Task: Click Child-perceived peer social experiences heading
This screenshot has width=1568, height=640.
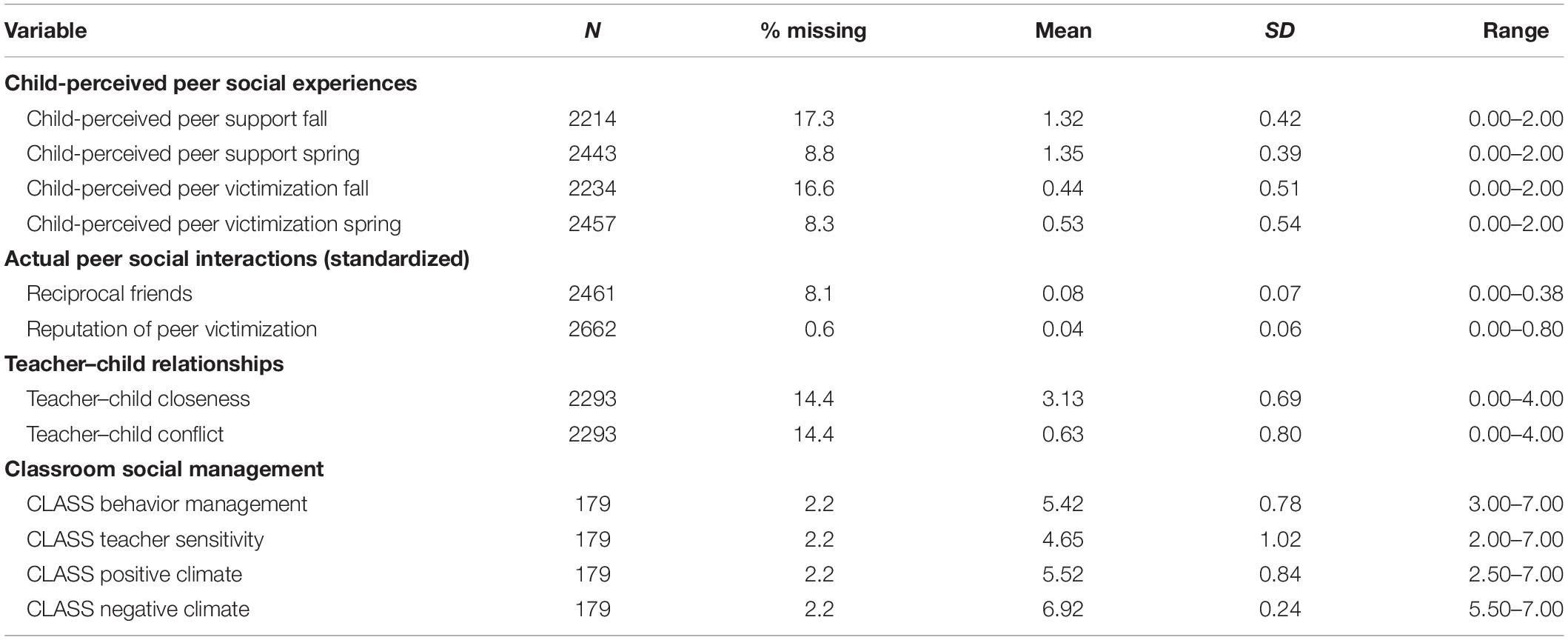Action: (211, 83)
